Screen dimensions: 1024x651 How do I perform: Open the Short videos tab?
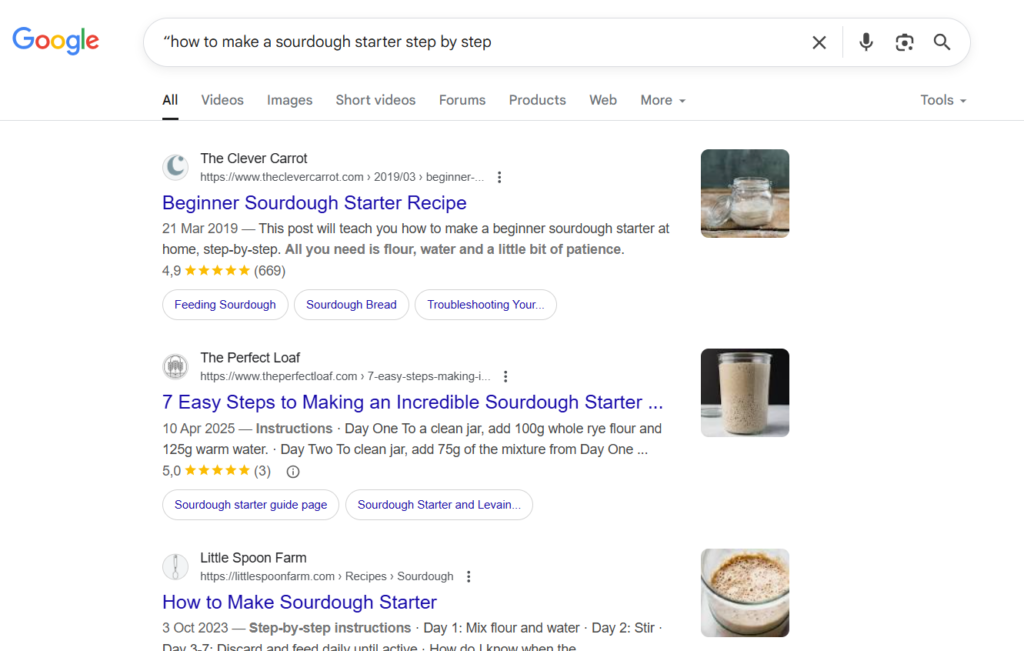click(376, 100)
